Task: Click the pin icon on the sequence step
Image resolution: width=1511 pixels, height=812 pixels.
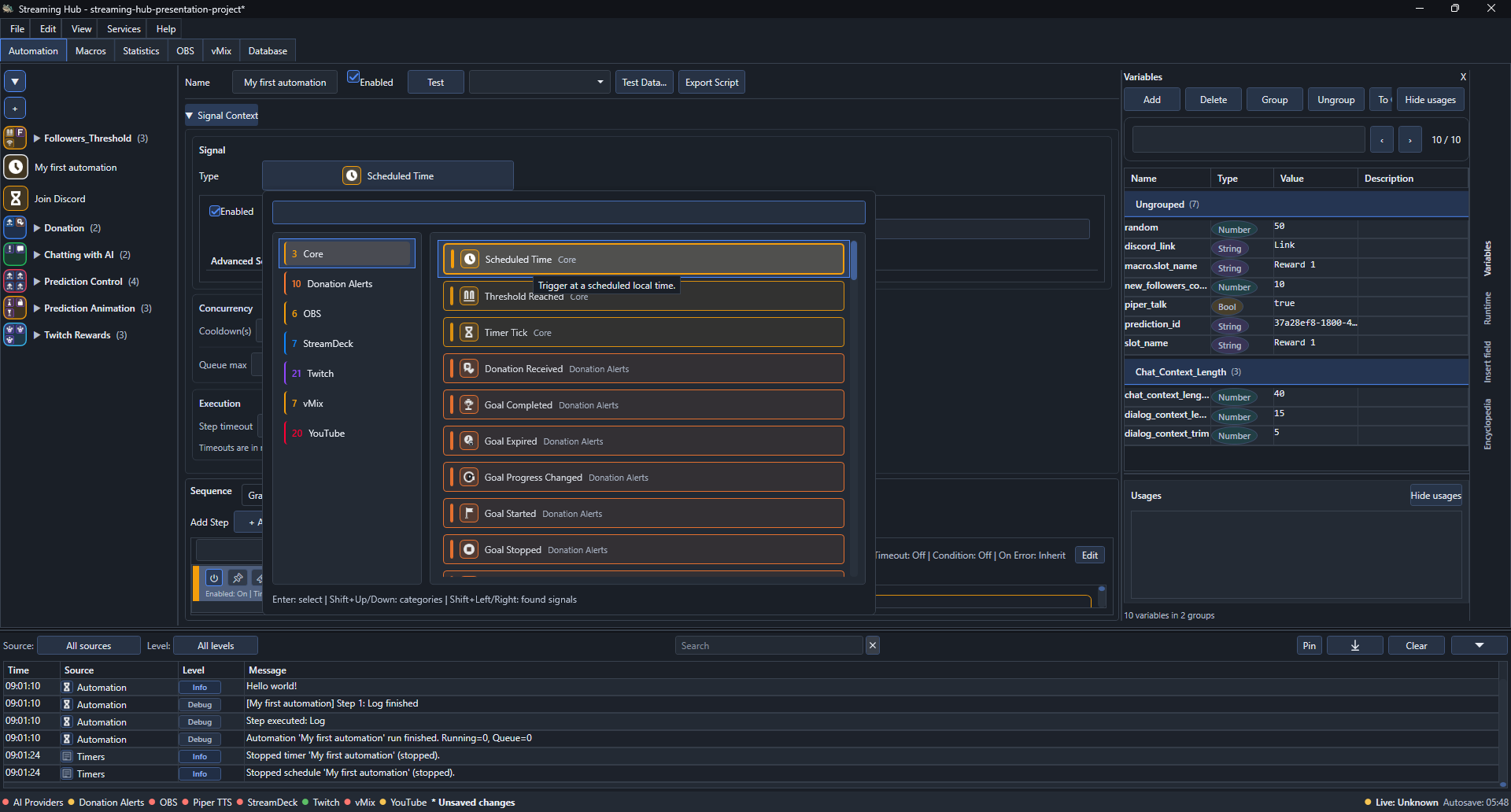Action: click(x=238, y=578)
